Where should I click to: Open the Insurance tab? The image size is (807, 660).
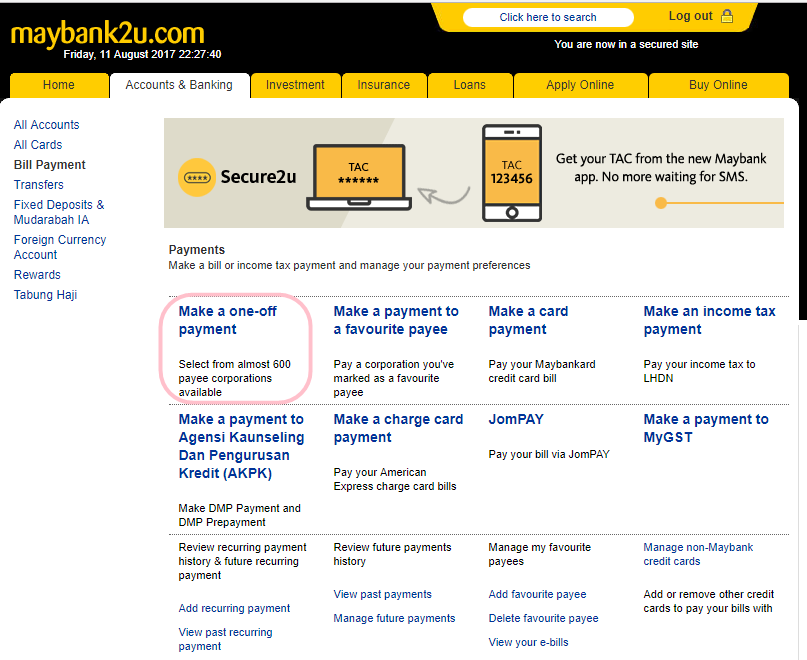click(384, 85)
